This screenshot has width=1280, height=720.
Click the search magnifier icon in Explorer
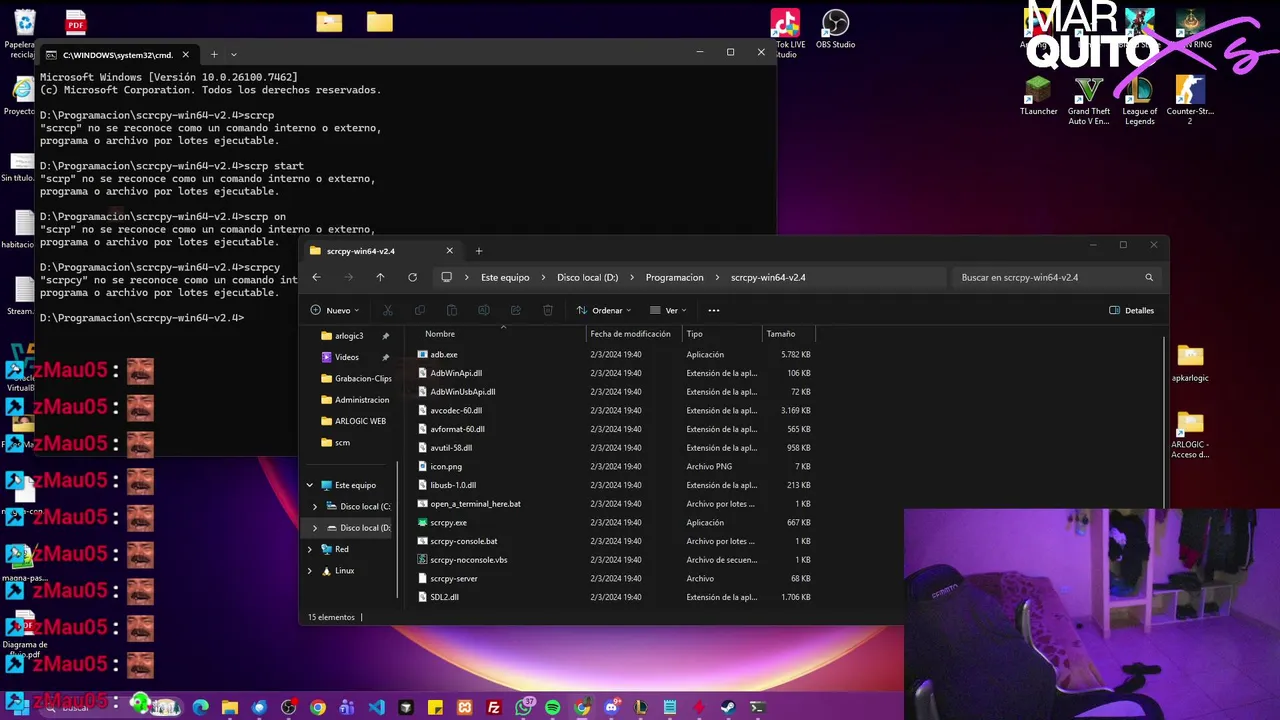coord(1149,277)
